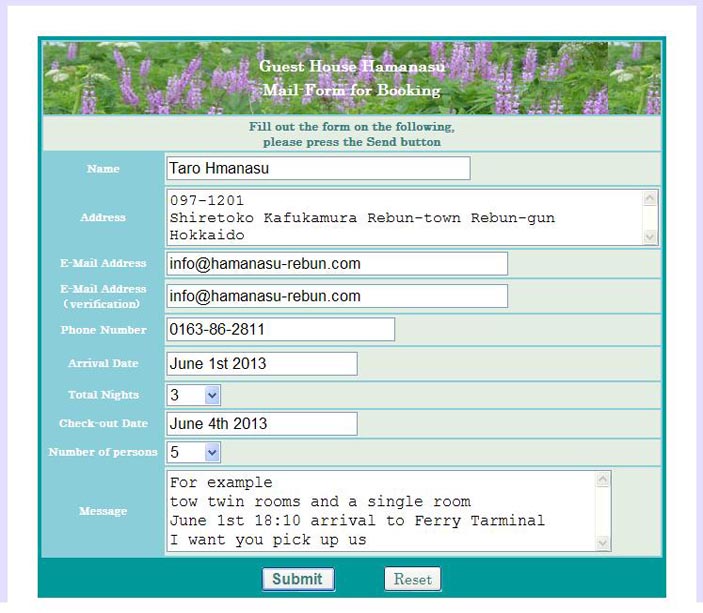Click the Check-out Date field

(262, 423)
